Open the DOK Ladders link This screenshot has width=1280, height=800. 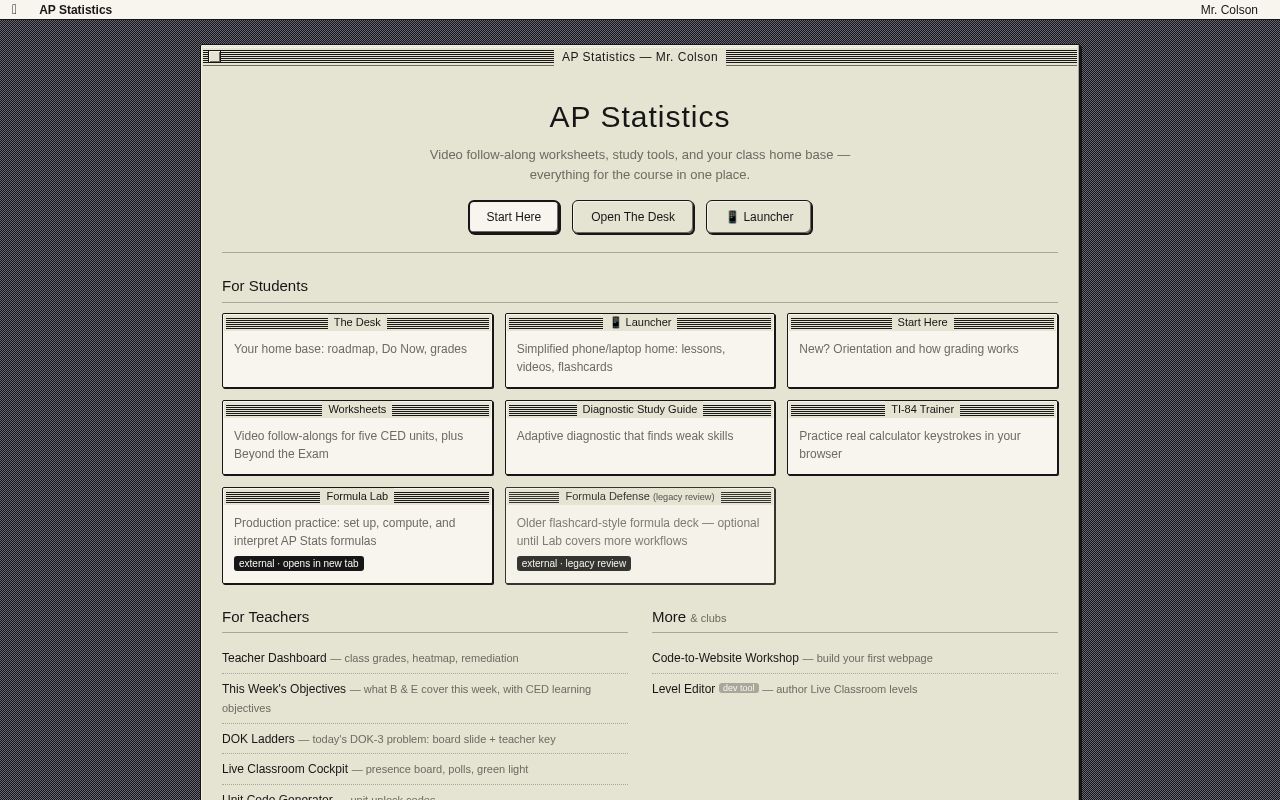click(258, 739)
